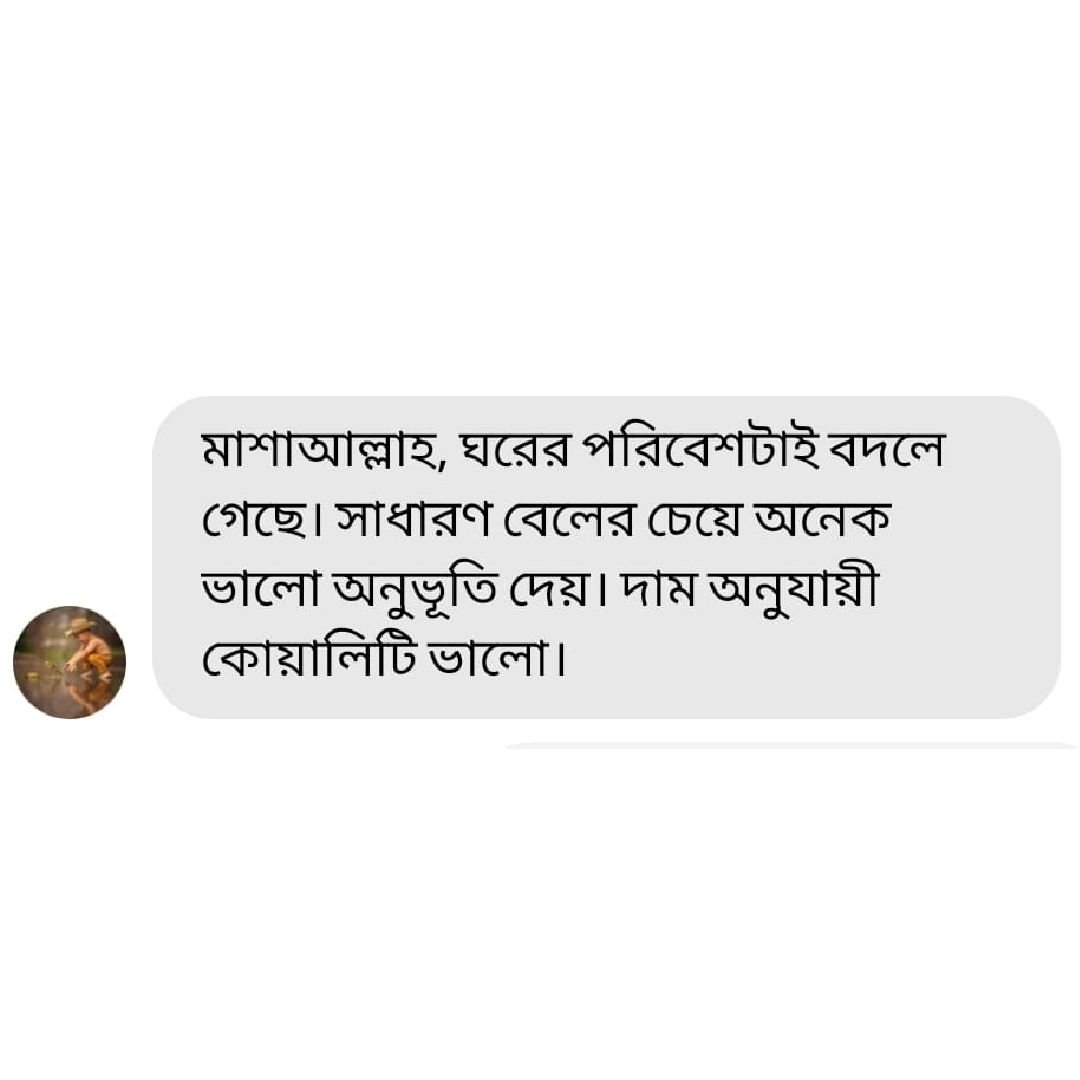Click the word কোয়ালিটি in last line
Screen dimensions: 1080x1080
coord(309,660)
